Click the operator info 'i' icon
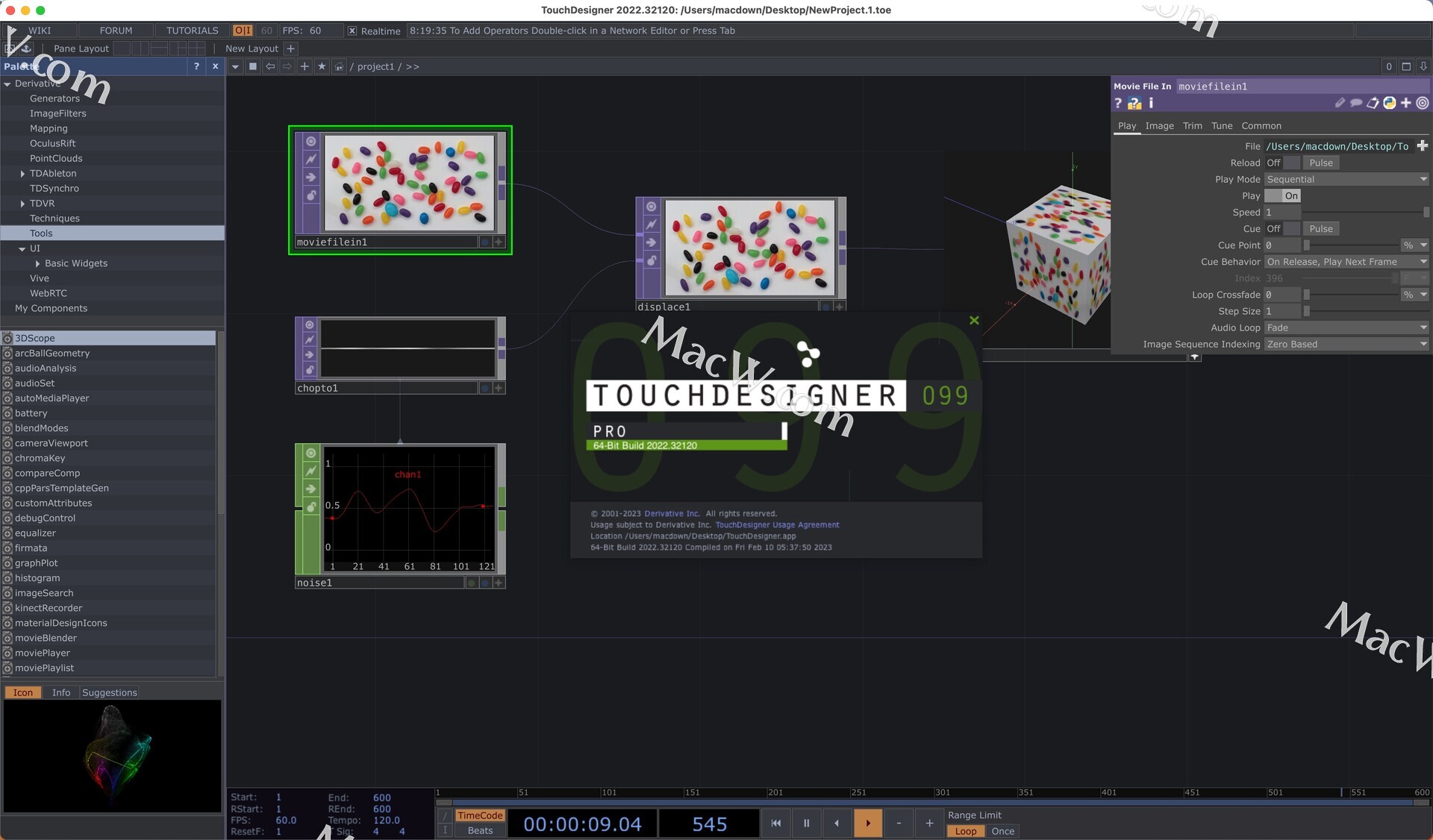 click(x=1151, y=103)
